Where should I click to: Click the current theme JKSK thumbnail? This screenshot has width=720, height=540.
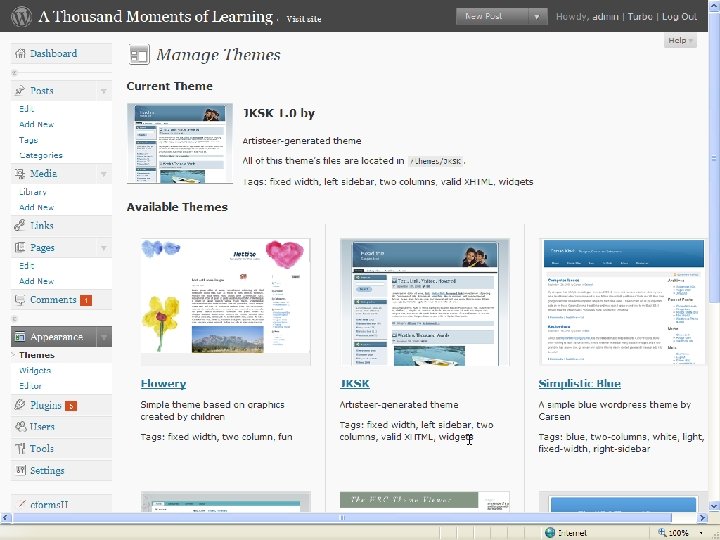[x=180, y=143]
